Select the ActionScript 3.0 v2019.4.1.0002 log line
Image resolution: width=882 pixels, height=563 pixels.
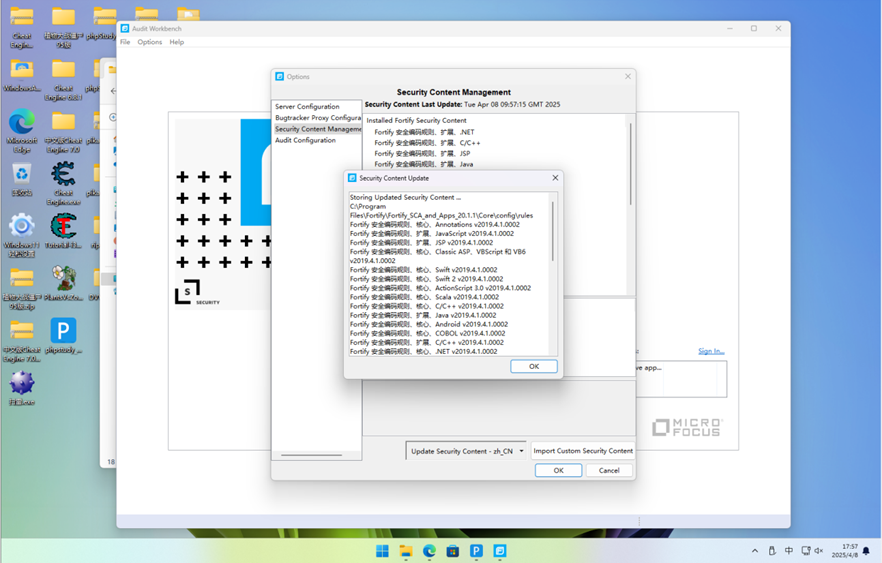pos(440,288)
